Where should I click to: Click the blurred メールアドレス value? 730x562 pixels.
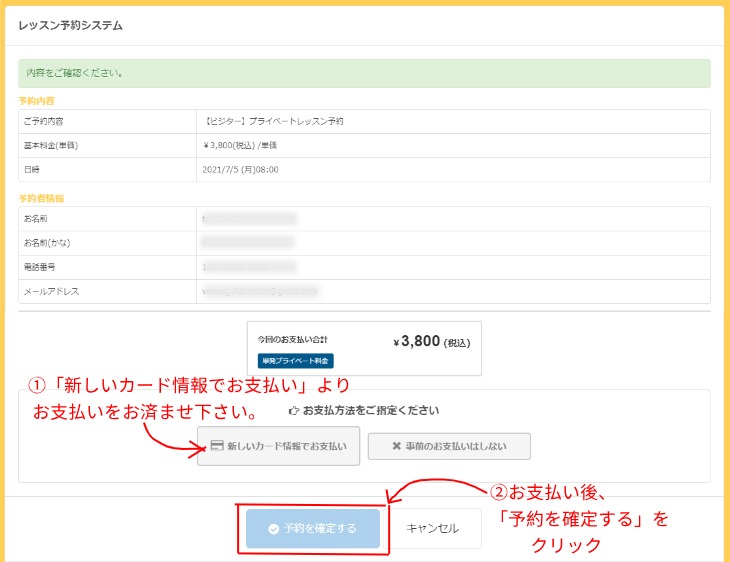(260, 291)
